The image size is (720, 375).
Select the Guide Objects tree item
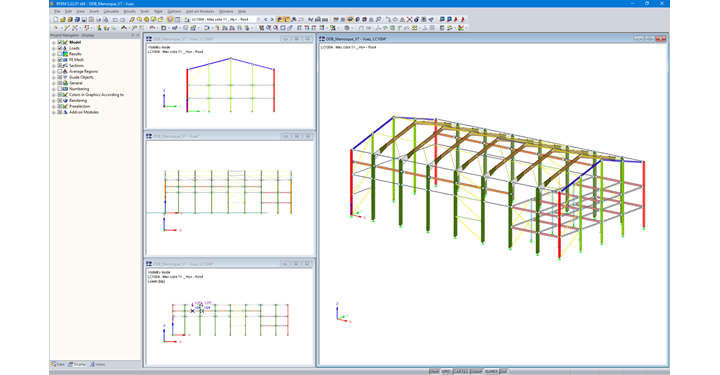(x=81, y=77)
